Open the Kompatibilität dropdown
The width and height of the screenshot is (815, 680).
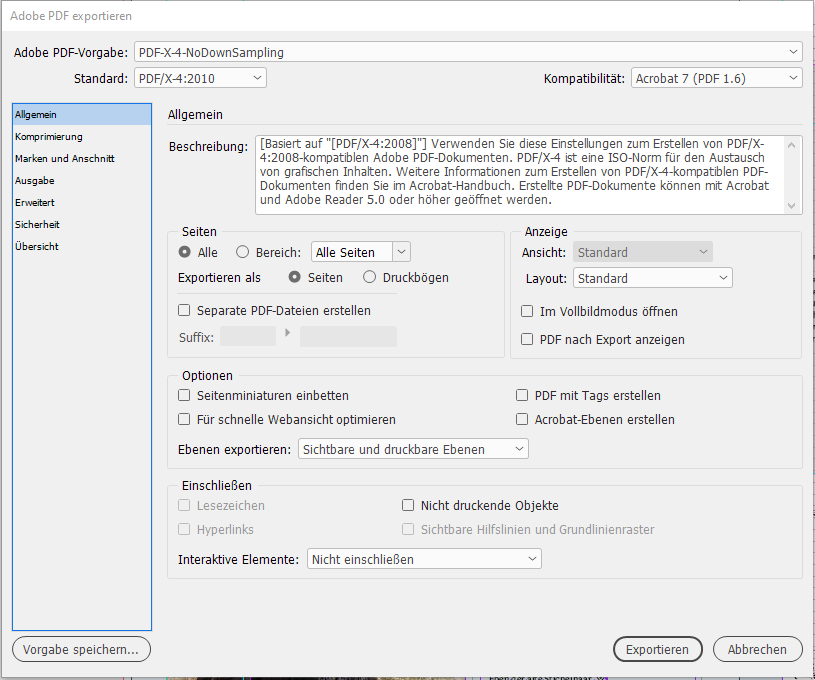point(715,76)
